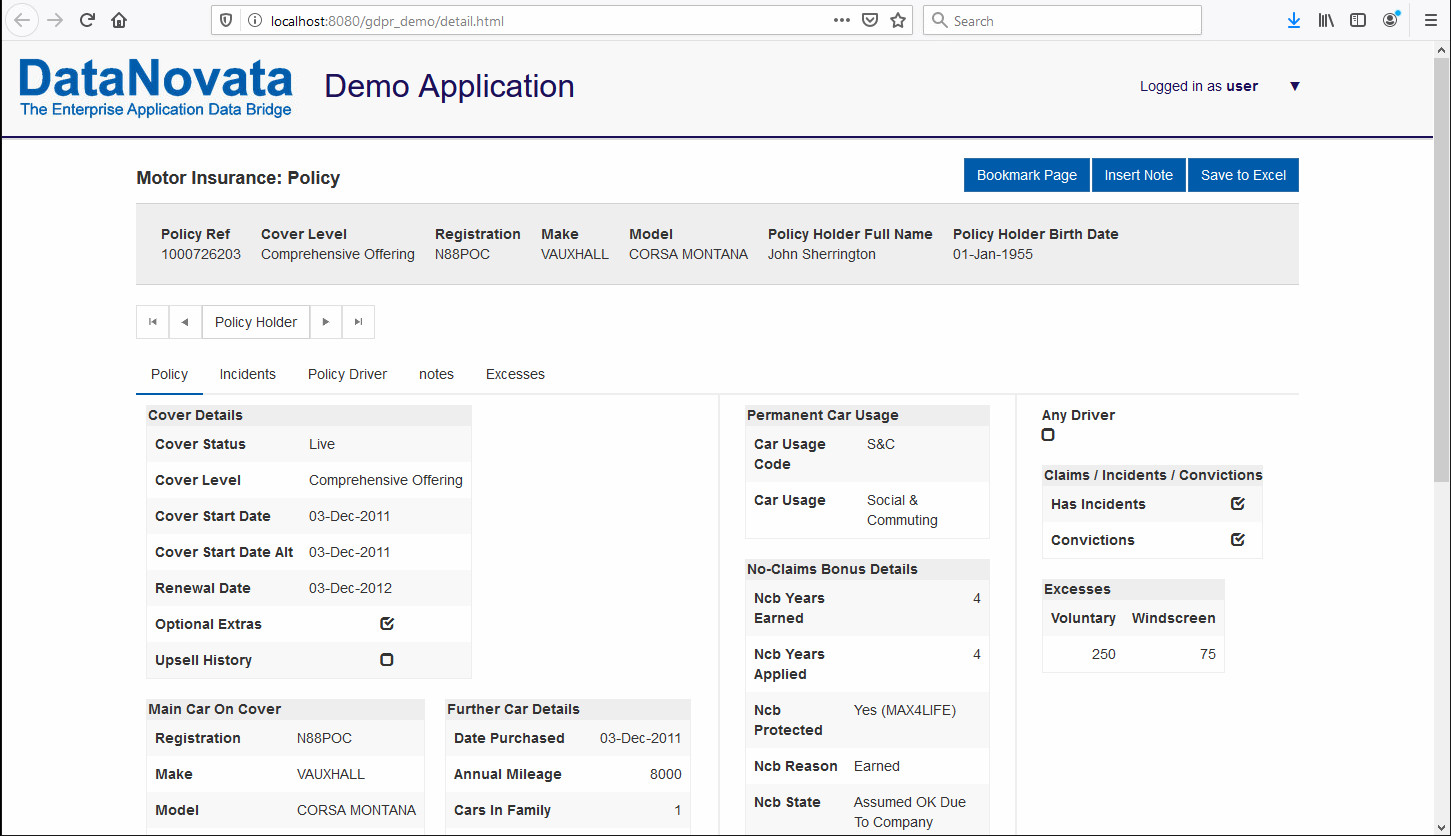The image size is (1451, 836).
Task: Bookmark page with star icon
Action: (x=898, y=20)
